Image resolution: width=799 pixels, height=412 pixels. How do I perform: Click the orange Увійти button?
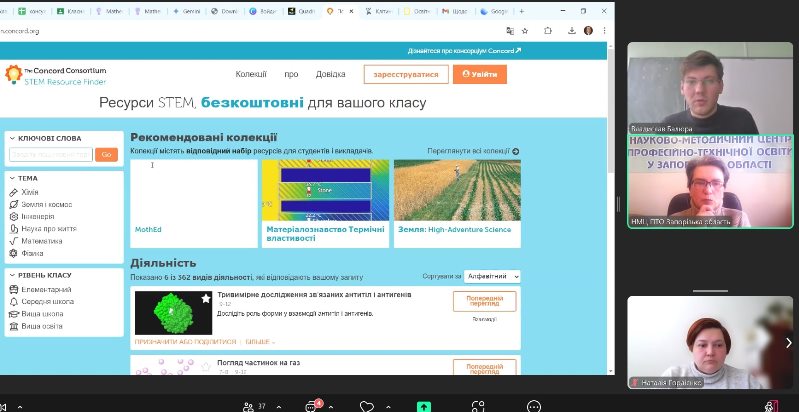(480, 74)
